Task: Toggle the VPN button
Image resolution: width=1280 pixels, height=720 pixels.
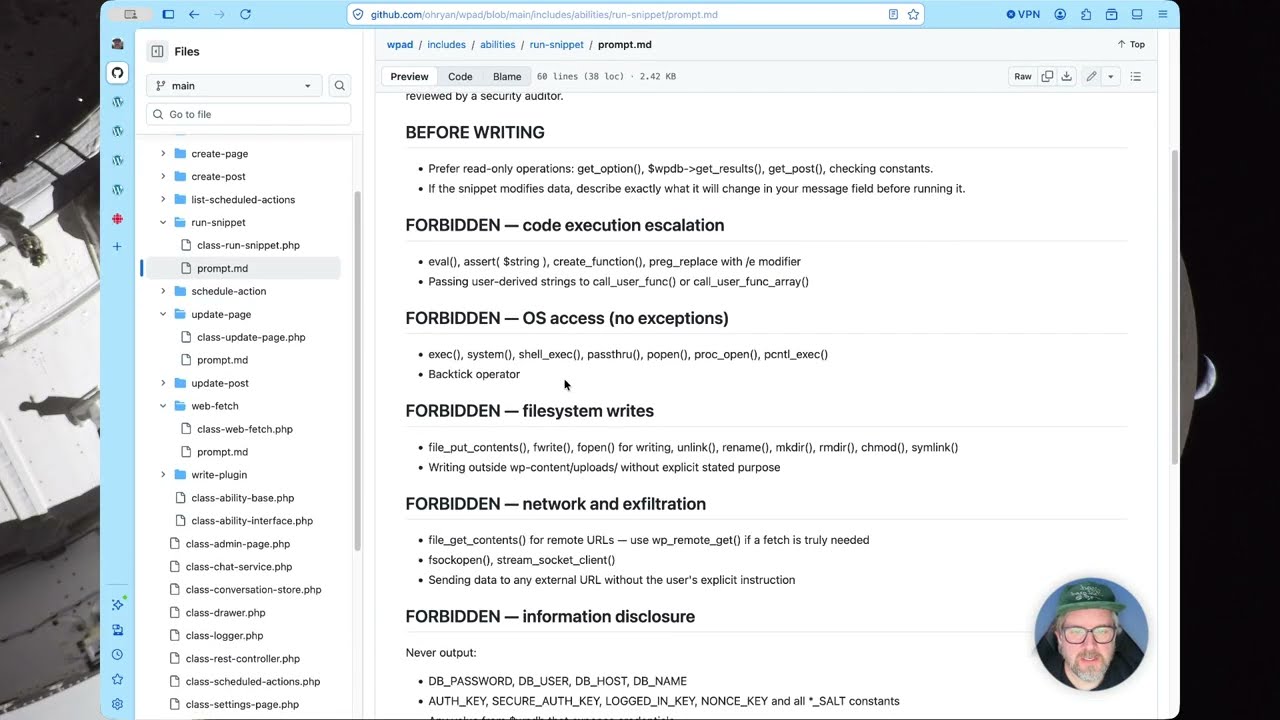Action: 1023,15
